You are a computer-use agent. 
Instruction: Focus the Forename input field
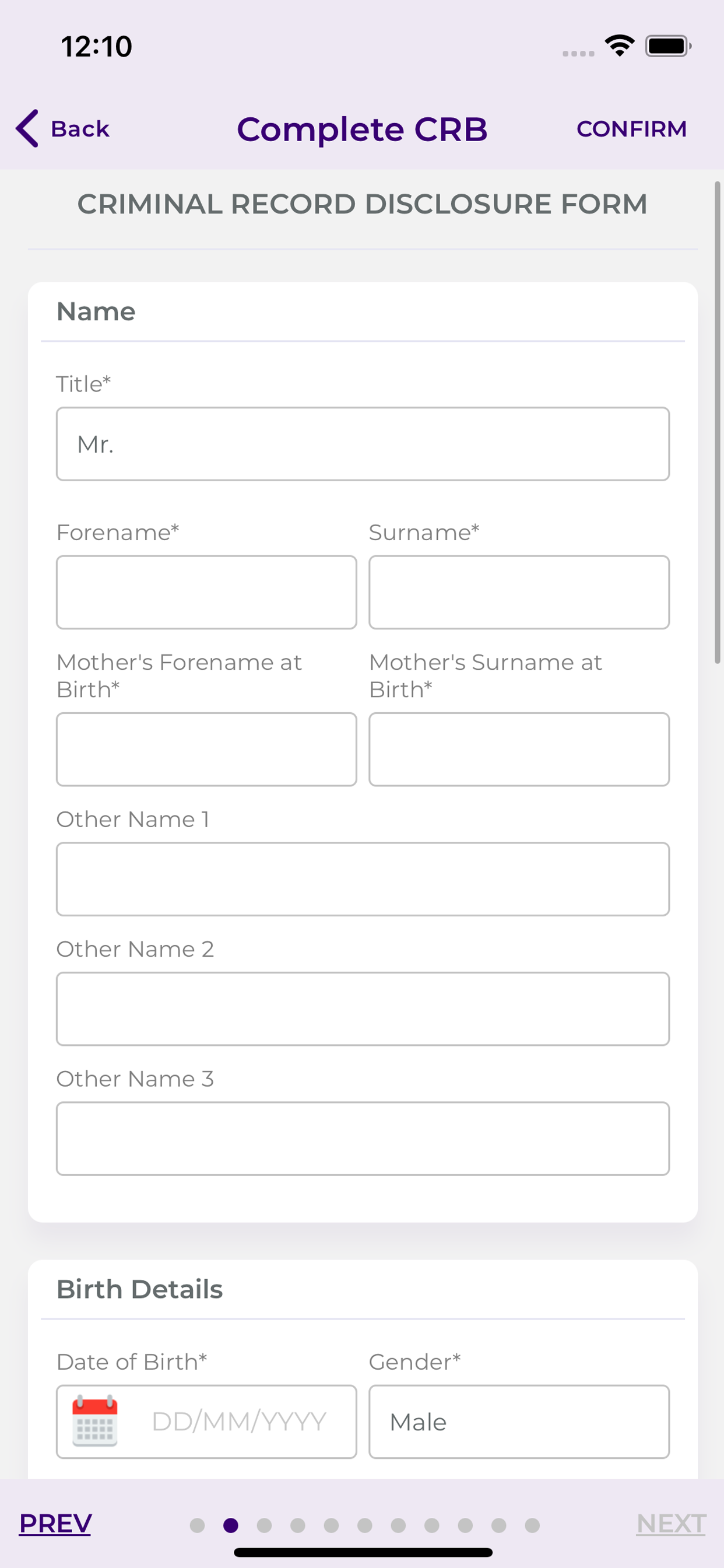206,591
